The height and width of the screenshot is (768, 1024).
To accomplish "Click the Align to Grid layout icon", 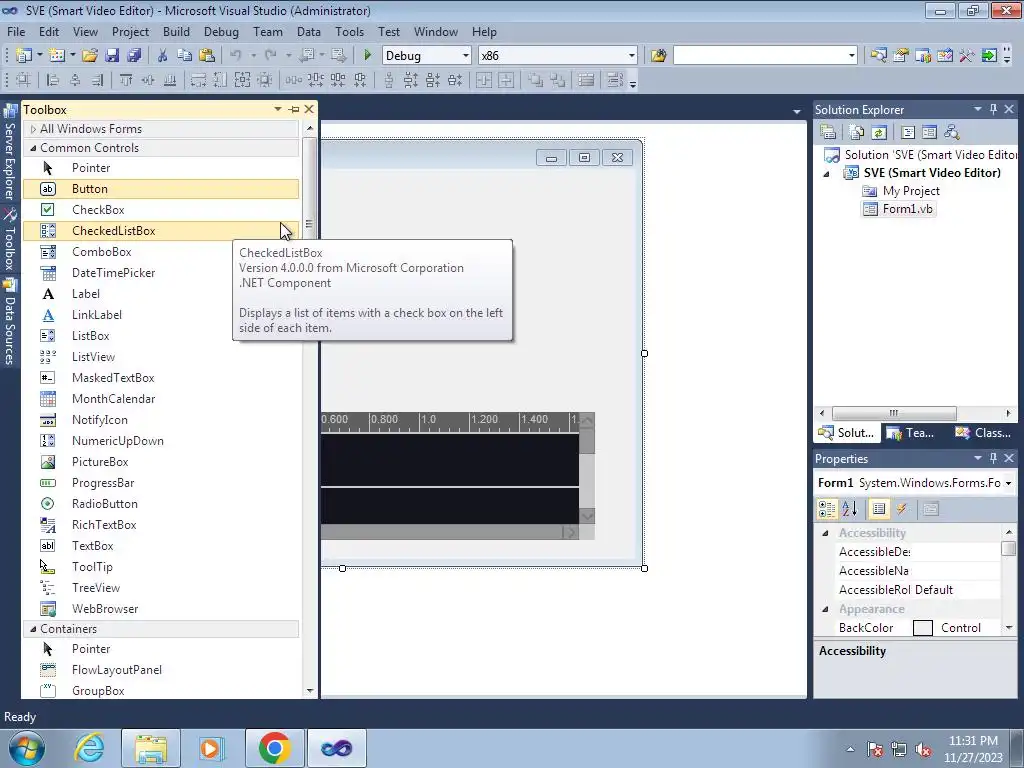I will click(24, 80).
